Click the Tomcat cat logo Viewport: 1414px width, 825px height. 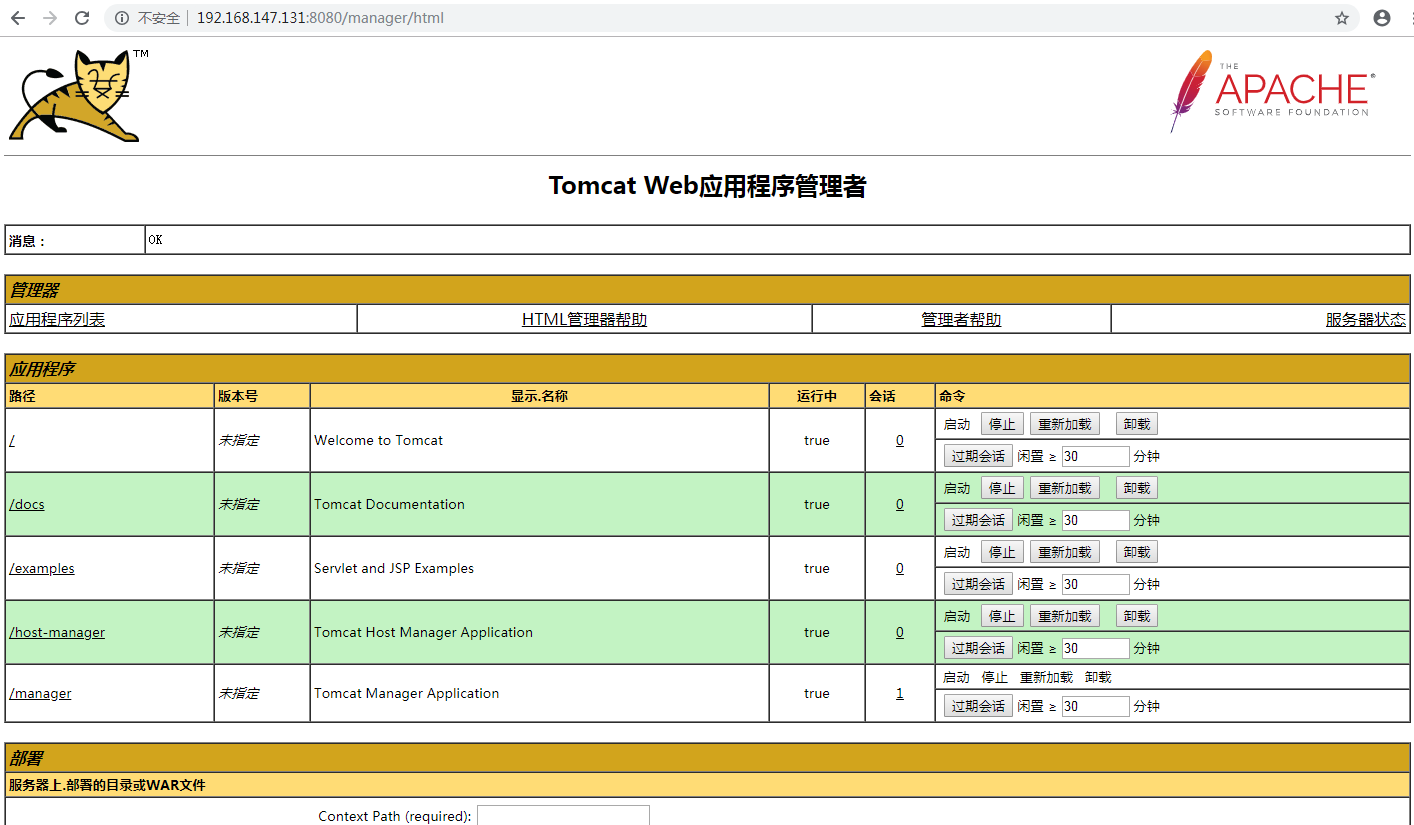coord(78,96)
